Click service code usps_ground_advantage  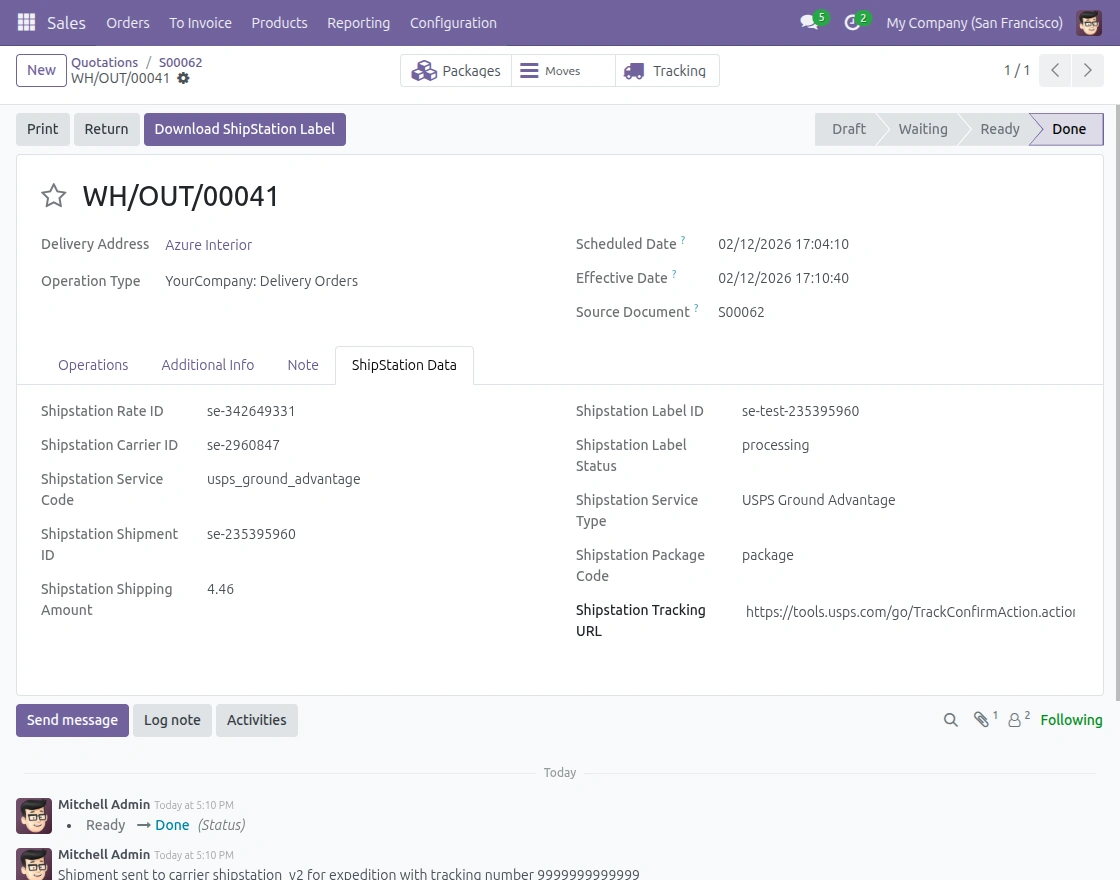(x=284, y=479)
